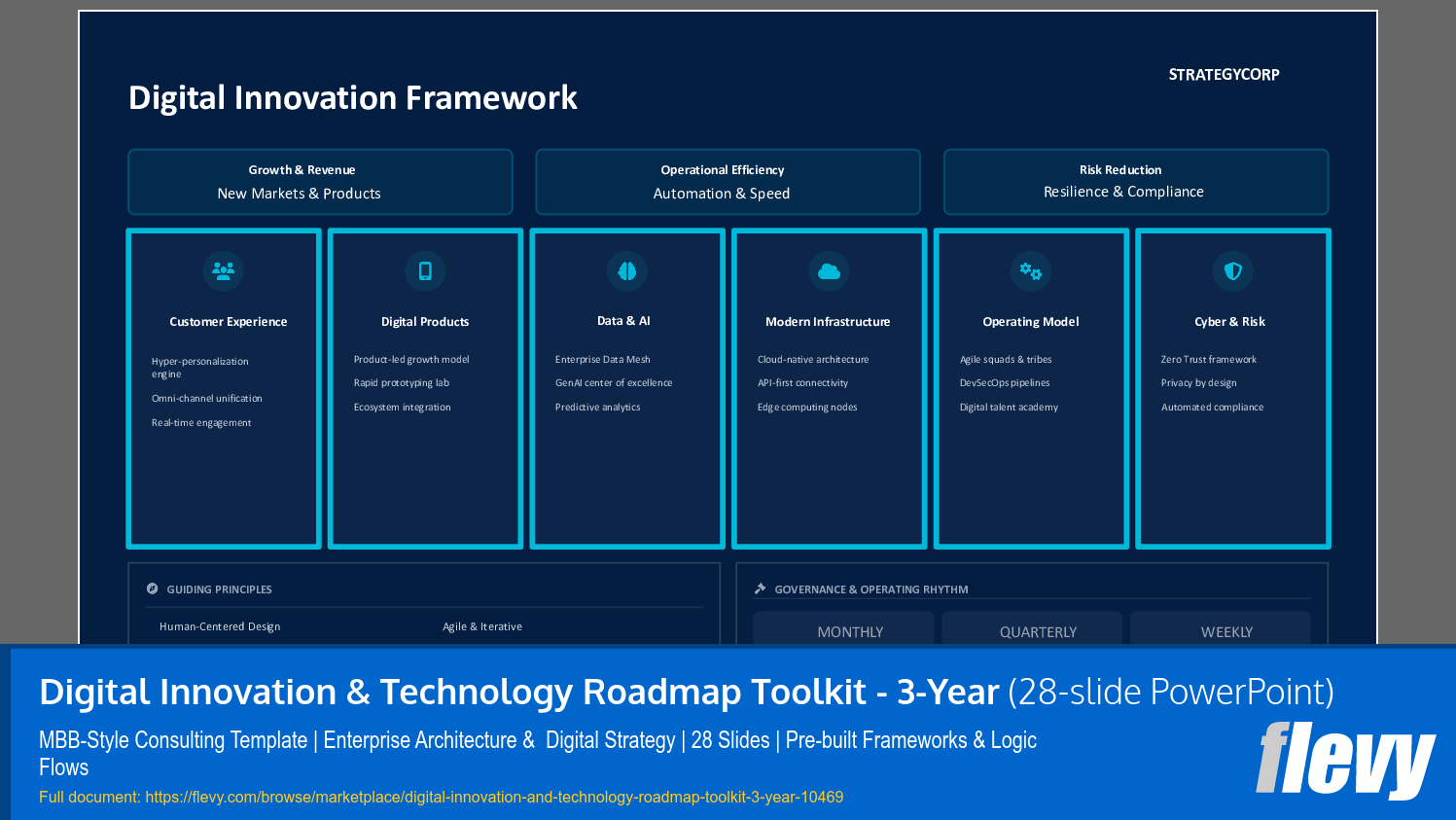Click the STRATEGYCORP brand label

(x=1223, y=74)
